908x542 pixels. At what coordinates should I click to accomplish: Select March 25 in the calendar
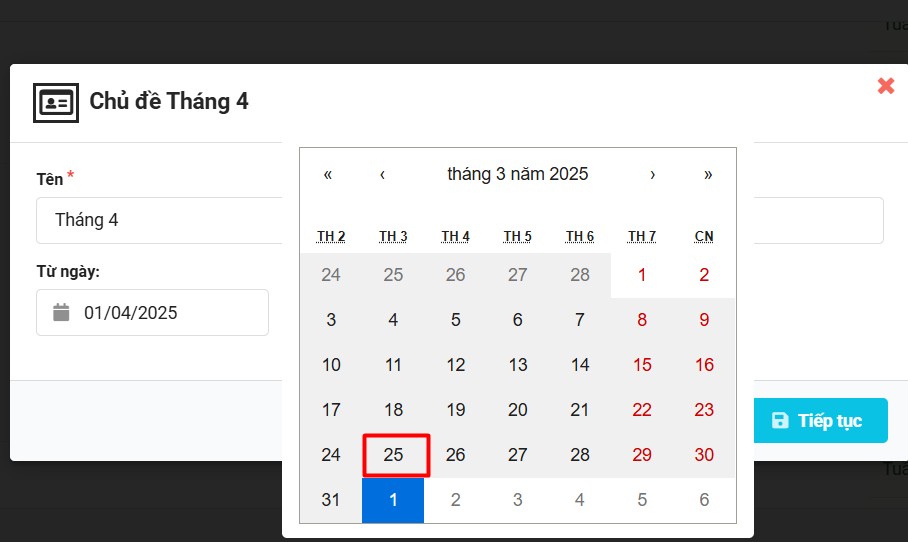click(x=393, y=455)
